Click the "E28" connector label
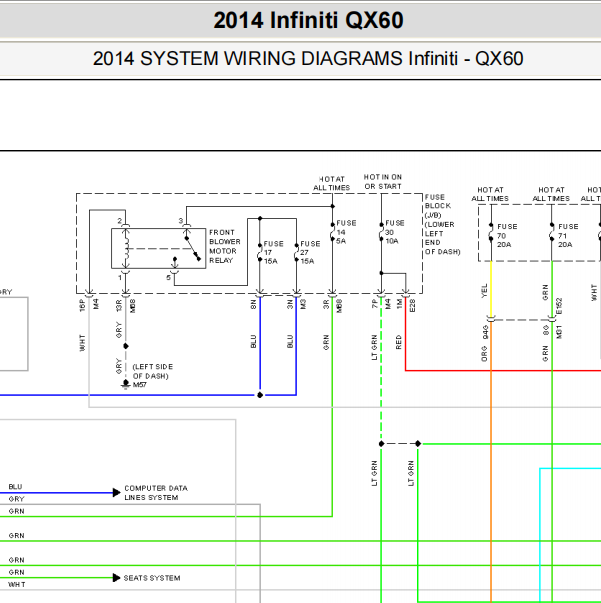 pyautogui.click(x=412, y=305)
